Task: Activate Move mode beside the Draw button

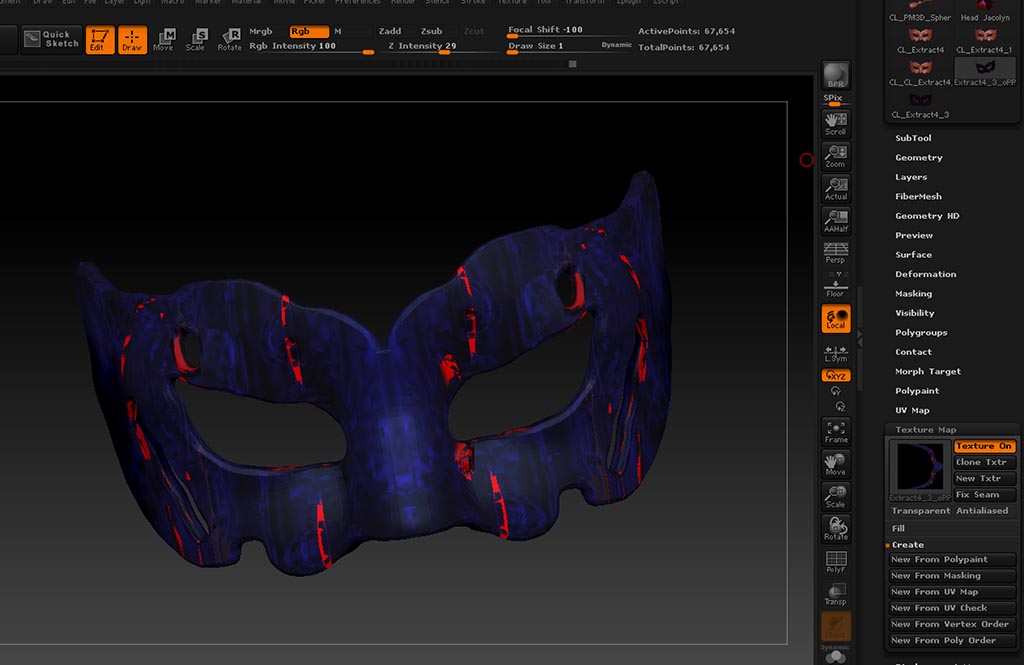Action: point(164,39)
